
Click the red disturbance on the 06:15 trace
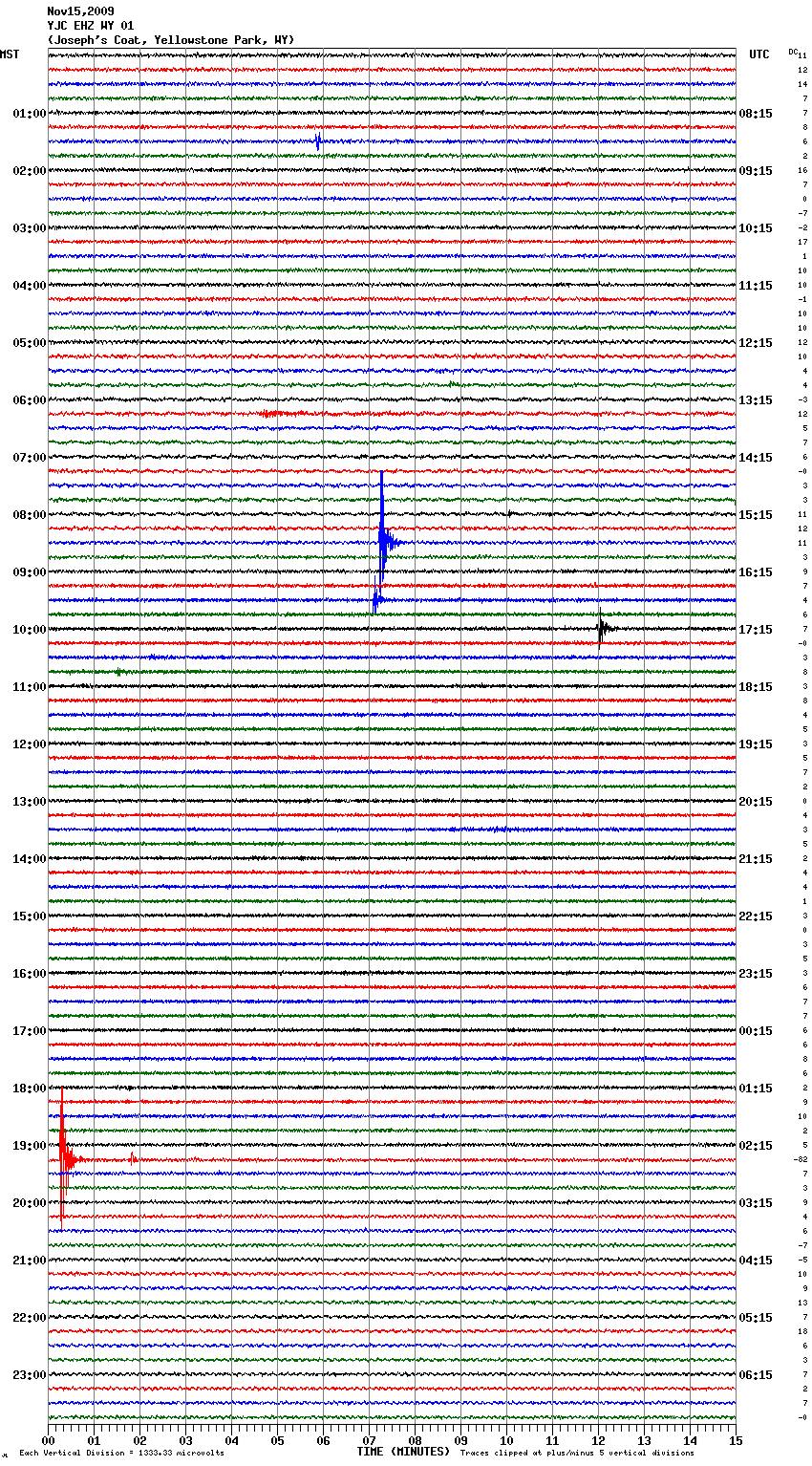(x=271, y=414)
